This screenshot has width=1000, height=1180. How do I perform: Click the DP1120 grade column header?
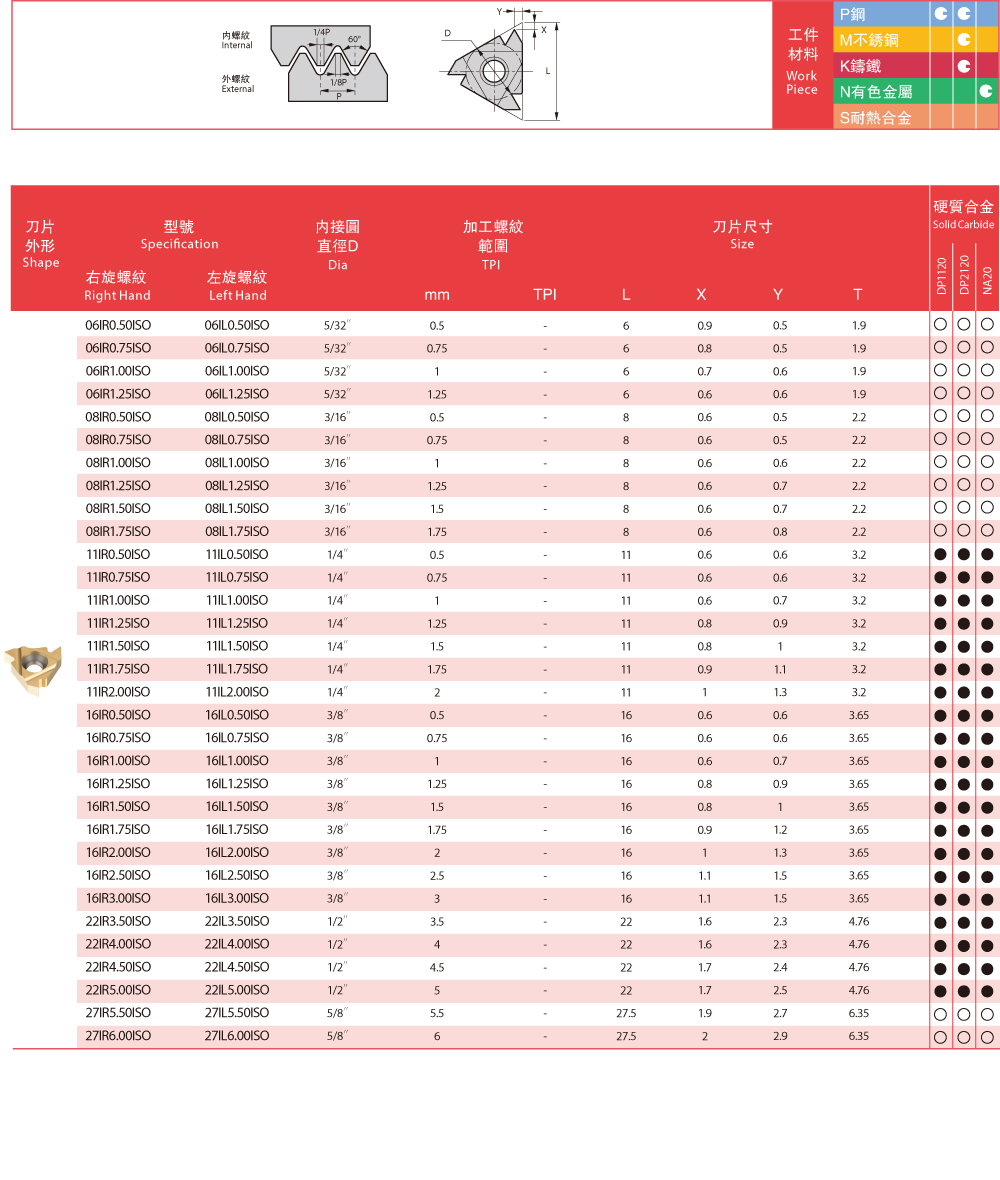point(941,275)
